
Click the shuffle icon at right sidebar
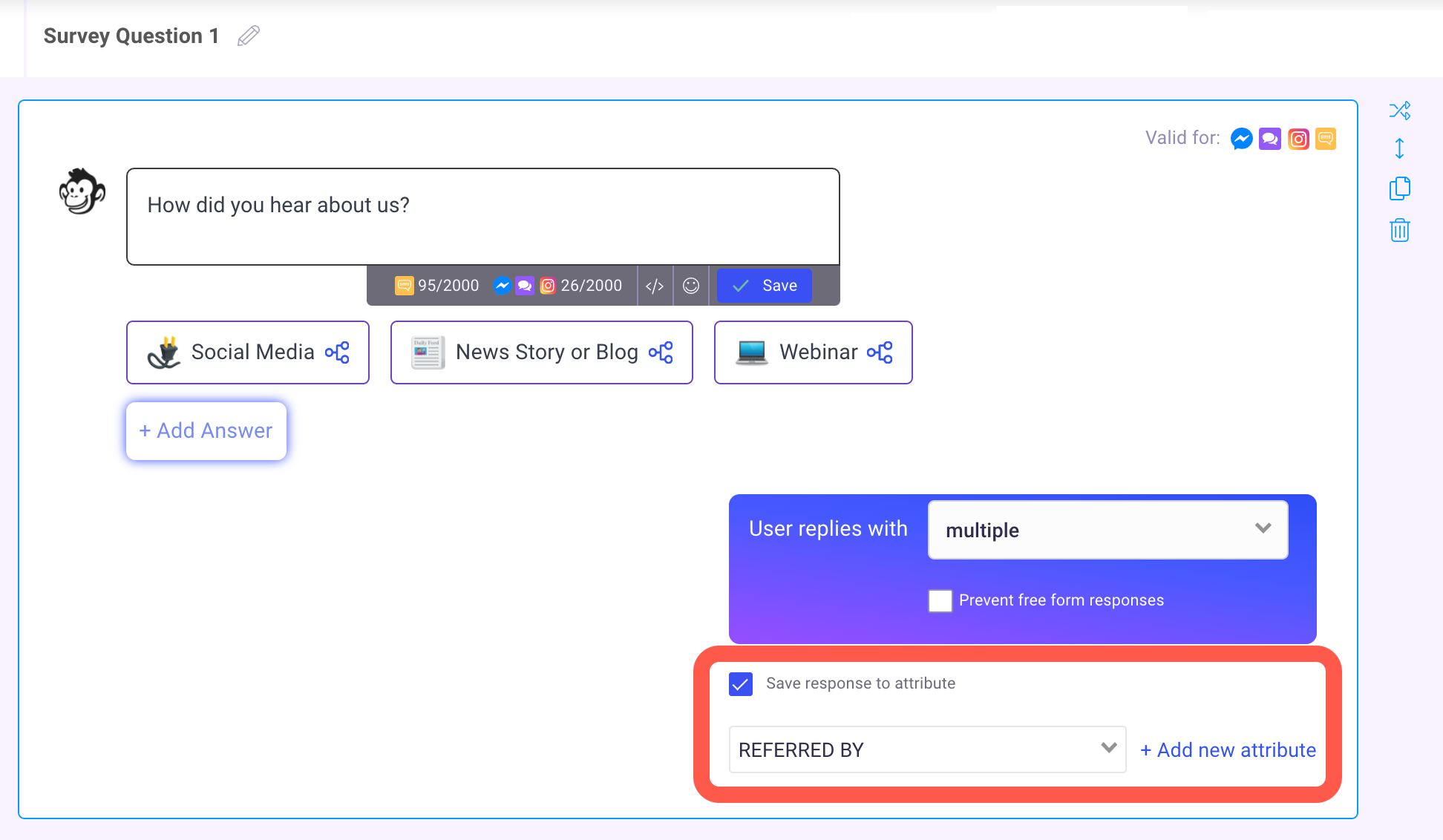click(1400, 111)
